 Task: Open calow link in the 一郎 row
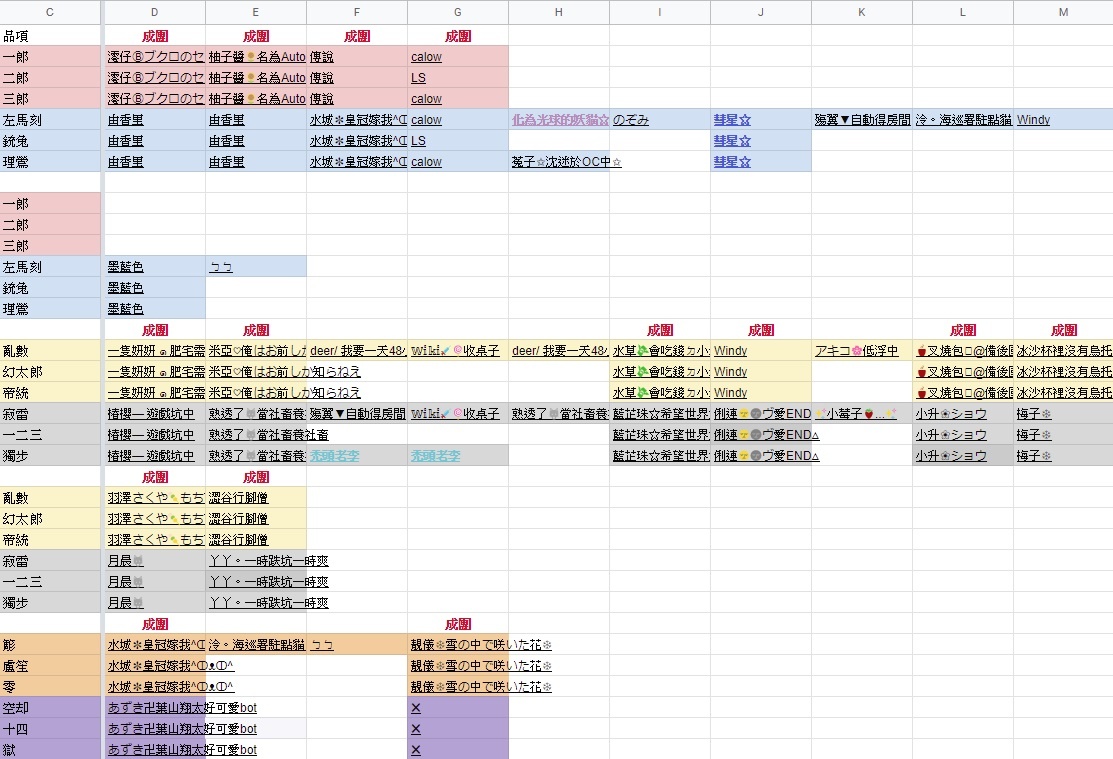pos(426,57)
